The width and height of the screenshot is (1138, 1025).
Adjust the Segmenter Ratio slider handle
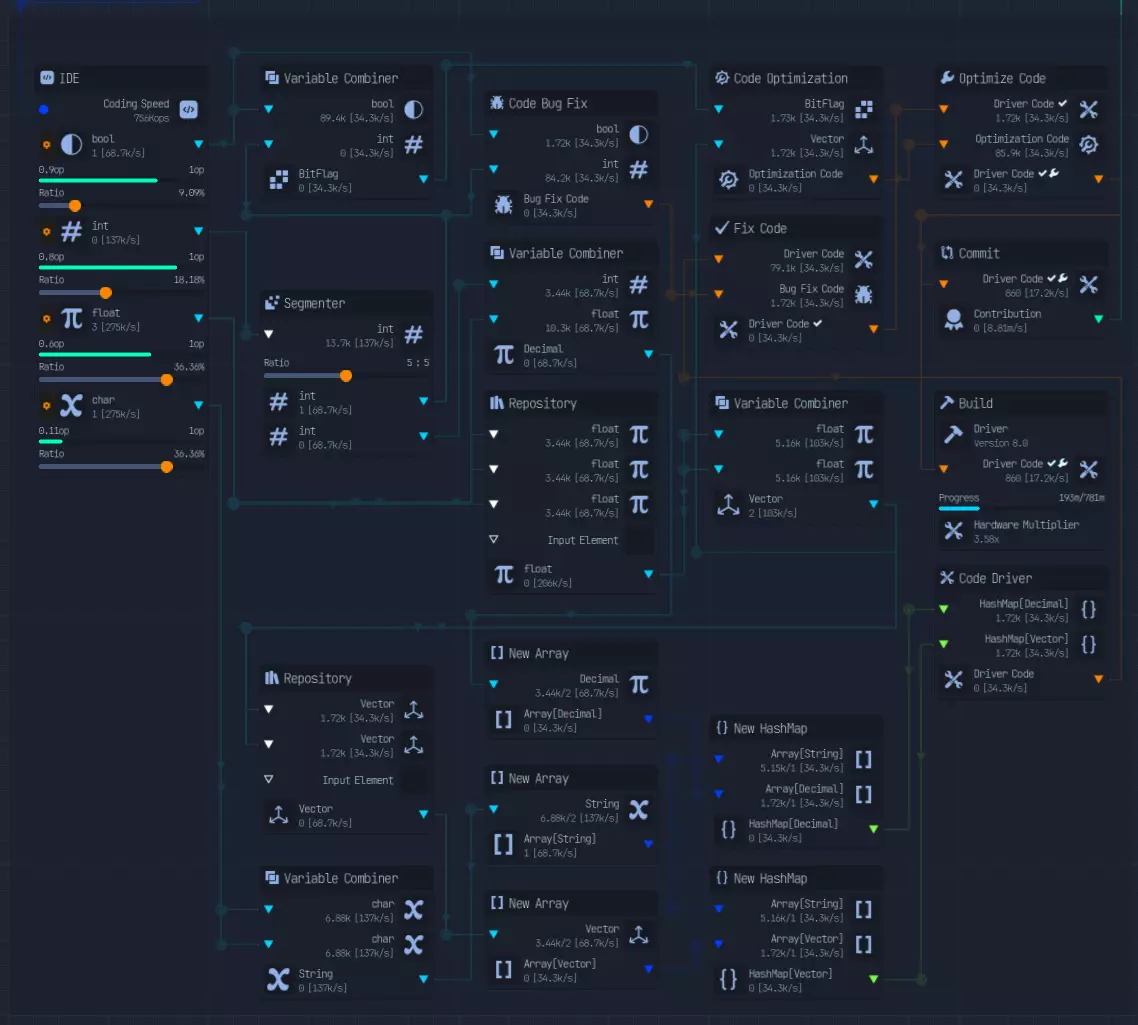pyautogui.click(x=346, y=375)
